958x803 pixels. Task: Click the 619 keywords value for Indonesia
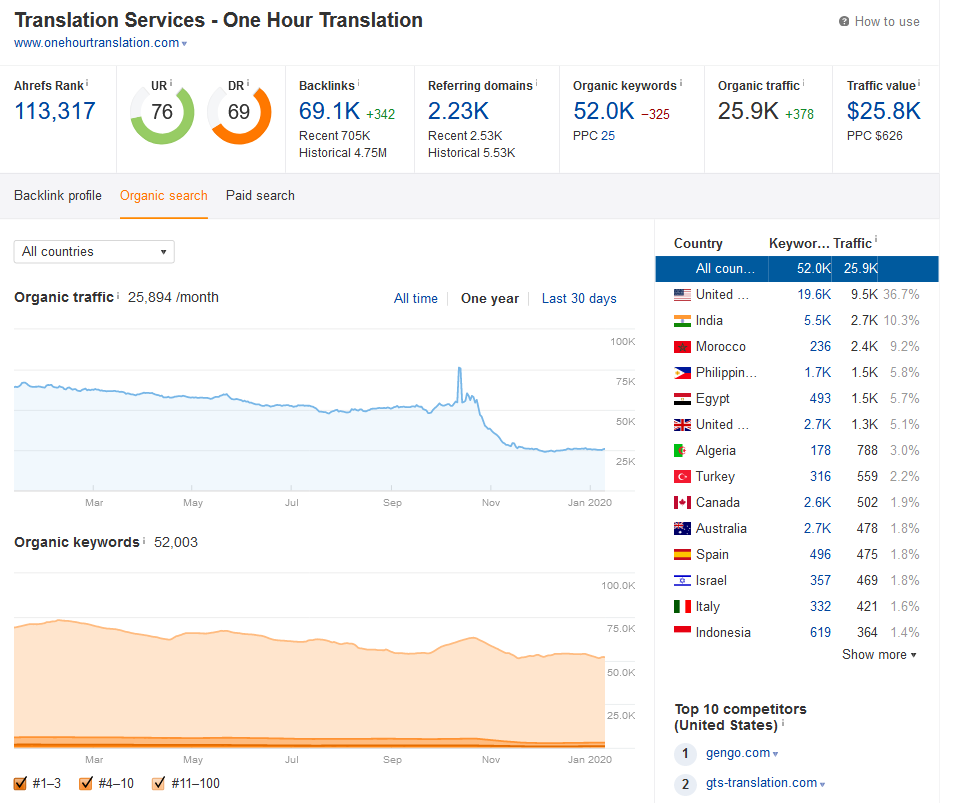coord(821,632)
